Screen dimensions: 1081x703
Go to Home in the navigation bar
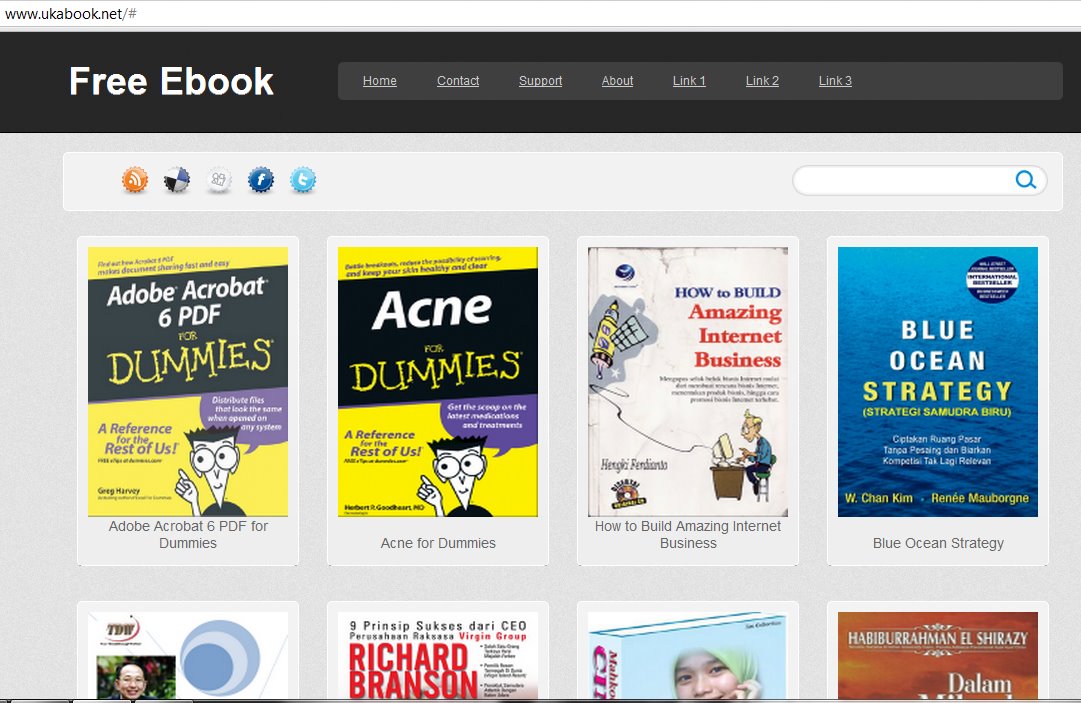(x=380, y=81)
